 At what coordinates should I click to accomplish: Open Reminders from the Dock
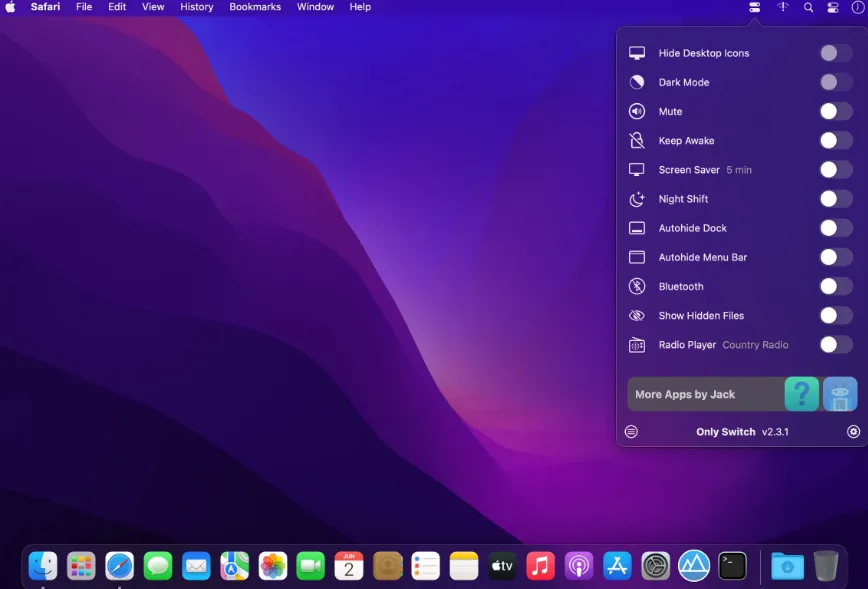coord(426,566)
